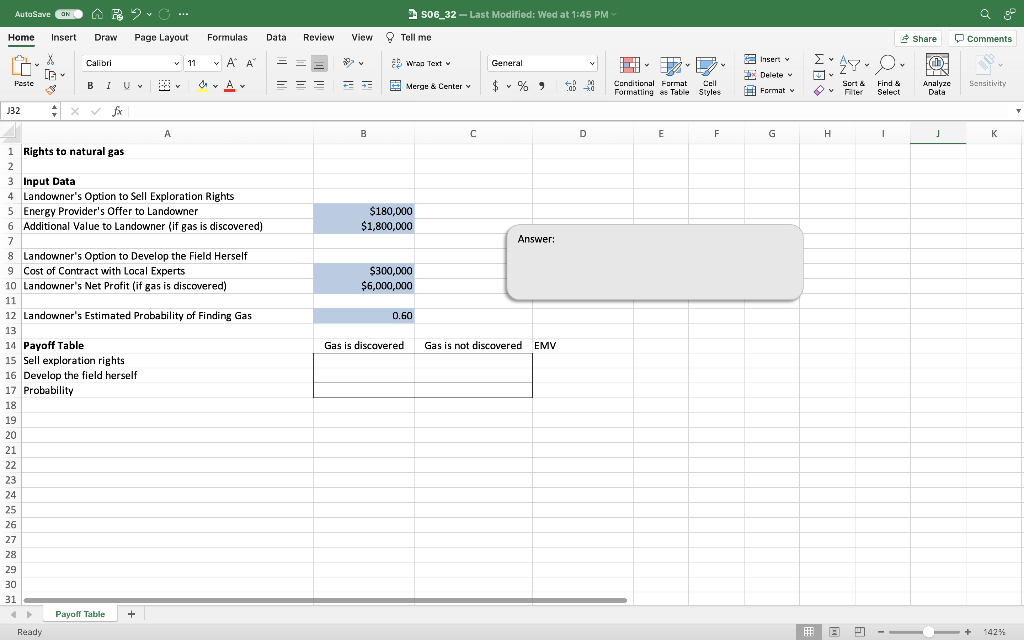Screen dimensions: 1024x640
Task: Open Format as Table
Action: [x=674, y=76]
